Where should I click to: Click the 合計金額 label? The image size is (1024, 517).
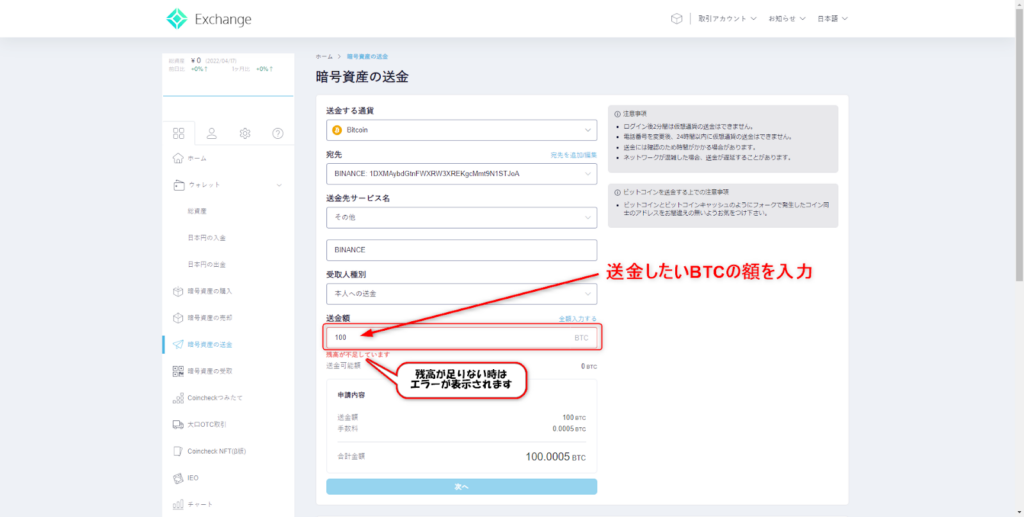coord(351,458)
